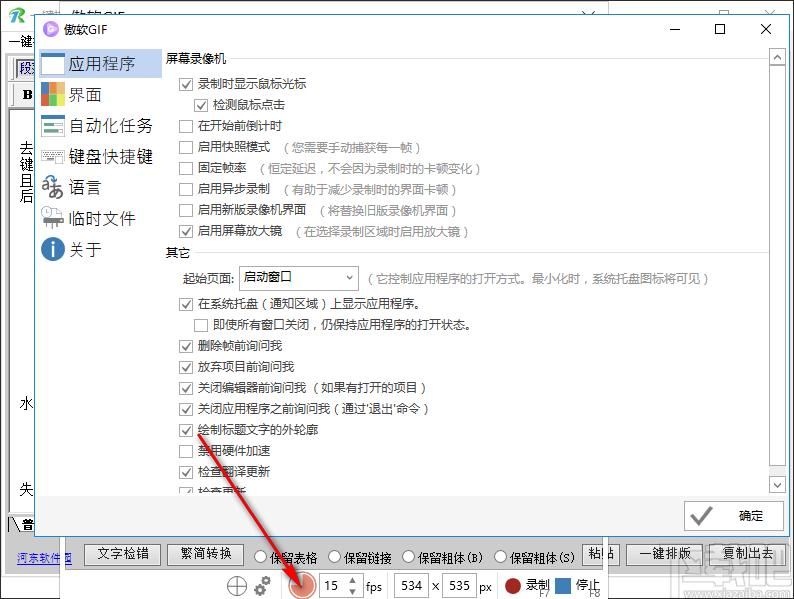Viewport: 794px width, 599px height.
Task: Click the crosshair target icon on recorder bar
Action: [236, 586]
